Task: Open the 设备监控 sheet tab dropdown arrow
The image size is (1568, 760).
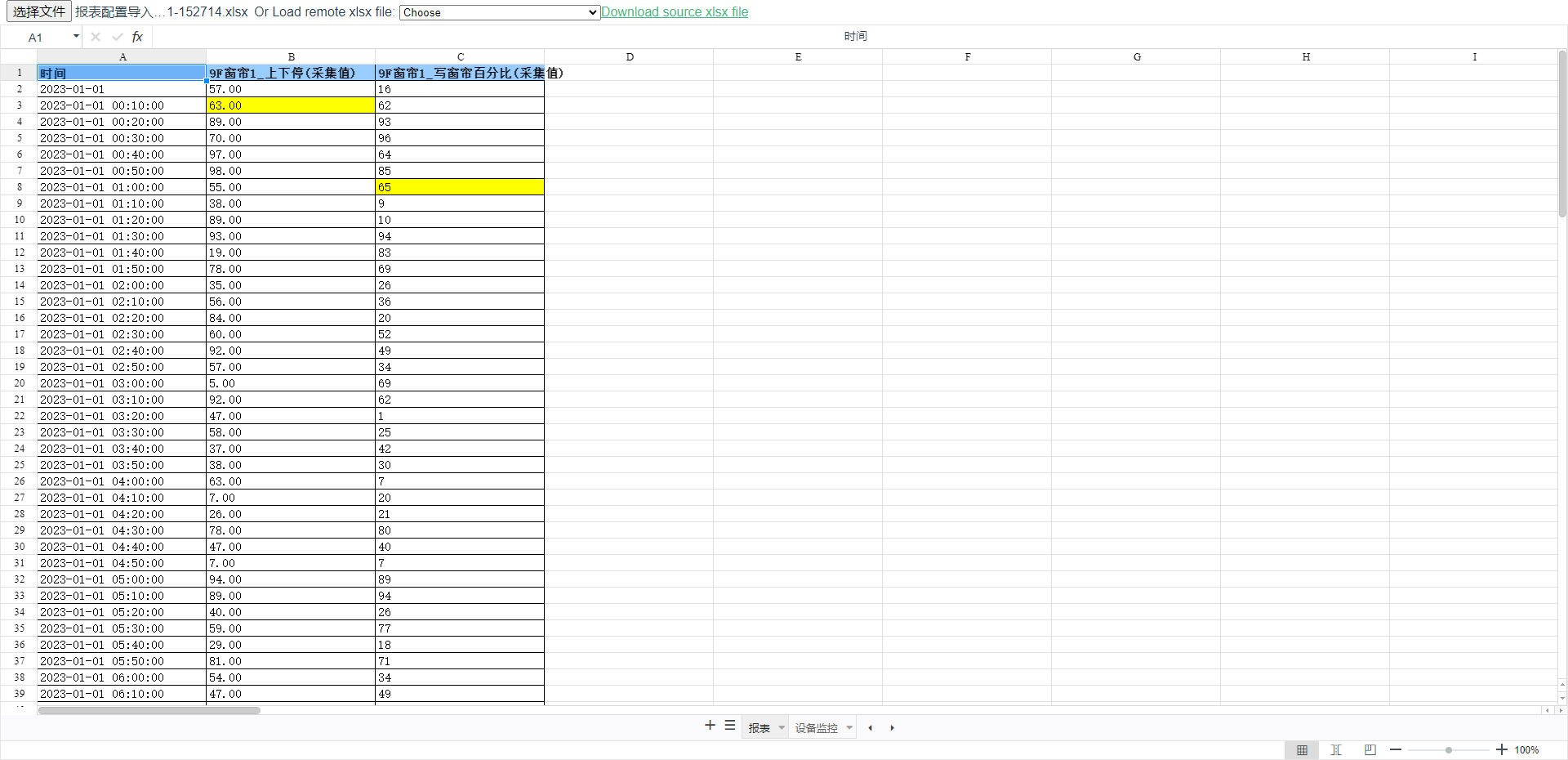Action: 849,728
